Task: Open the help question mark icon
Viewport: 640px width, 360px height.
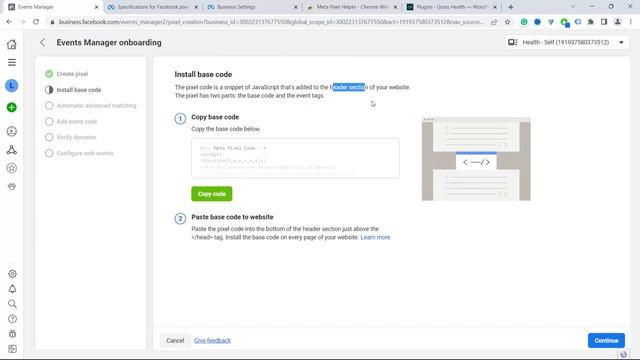Action: point(12,319)
